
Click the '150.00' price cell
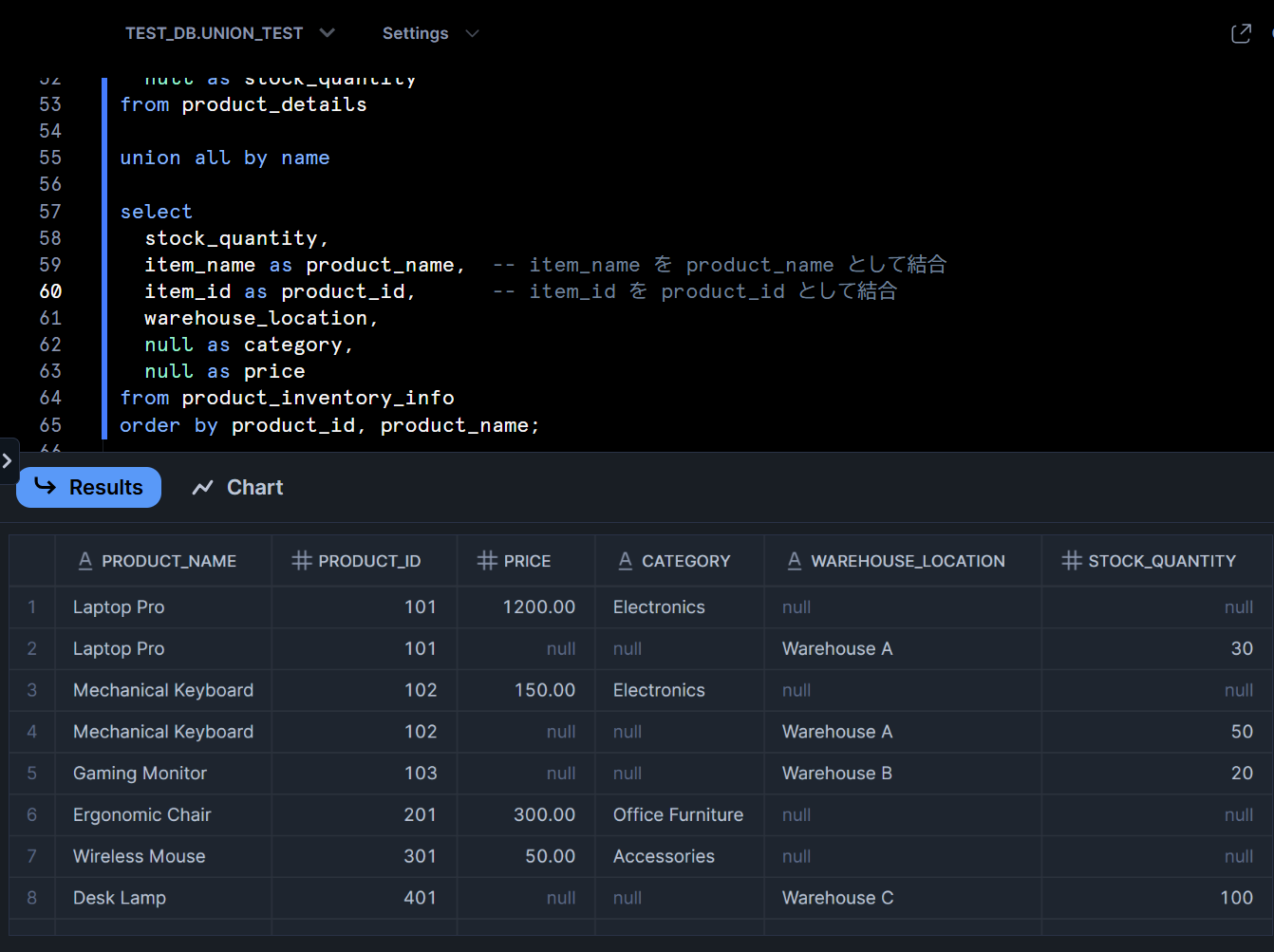pyautogui.click(x=526, y=690)
